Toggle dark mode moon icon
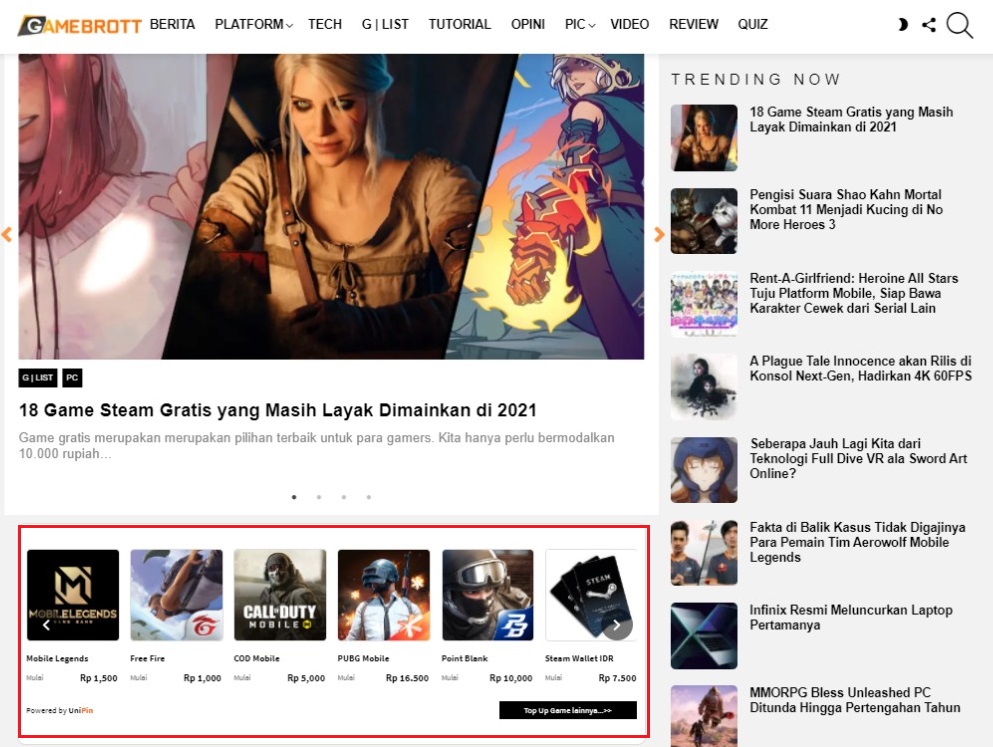 click(x=903, y=25)
